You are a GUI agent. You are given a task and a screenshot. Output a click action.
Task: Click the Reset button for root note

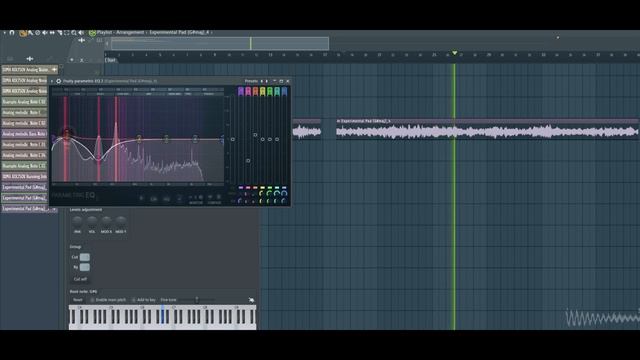click(x=78, y=300)
